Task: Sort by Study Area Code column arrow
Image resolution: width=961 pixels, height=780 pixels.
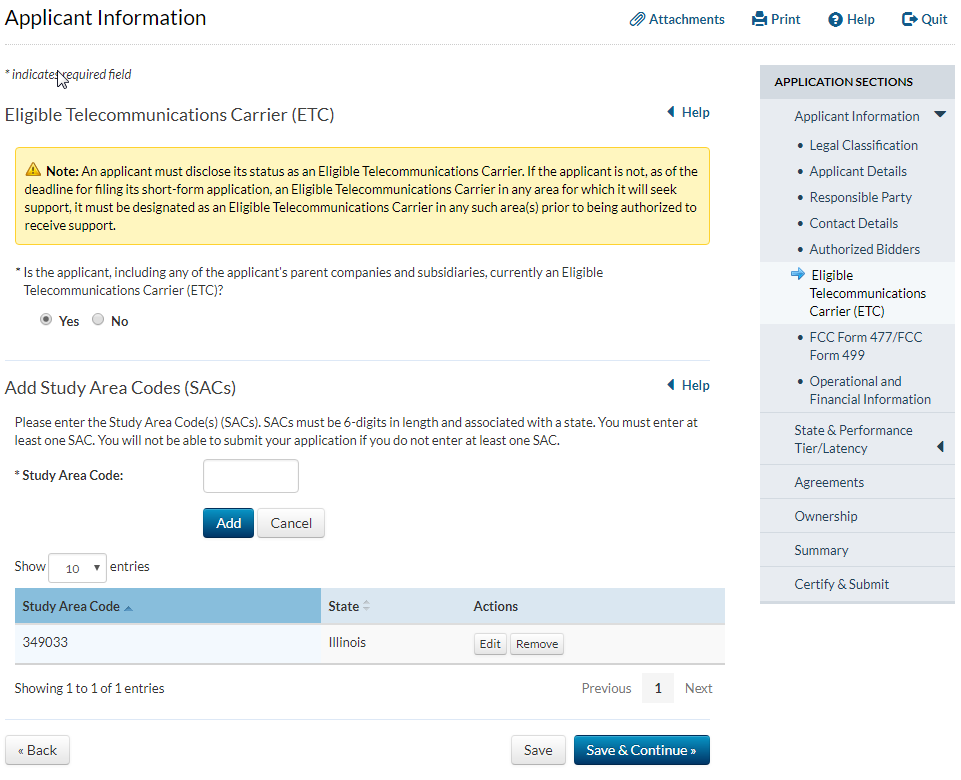Action: tap(128, 607)
